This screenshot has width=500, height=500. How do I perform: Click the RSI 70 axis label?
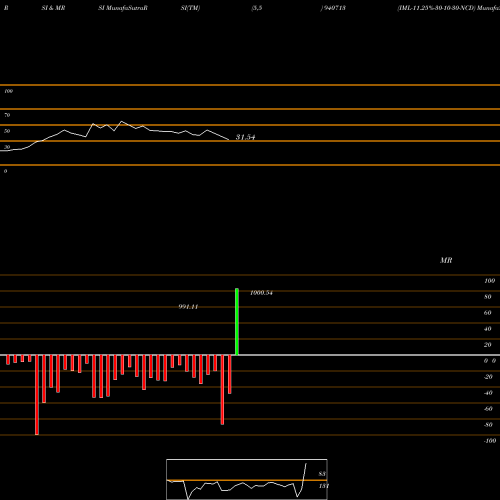click(x=7, y=115)
